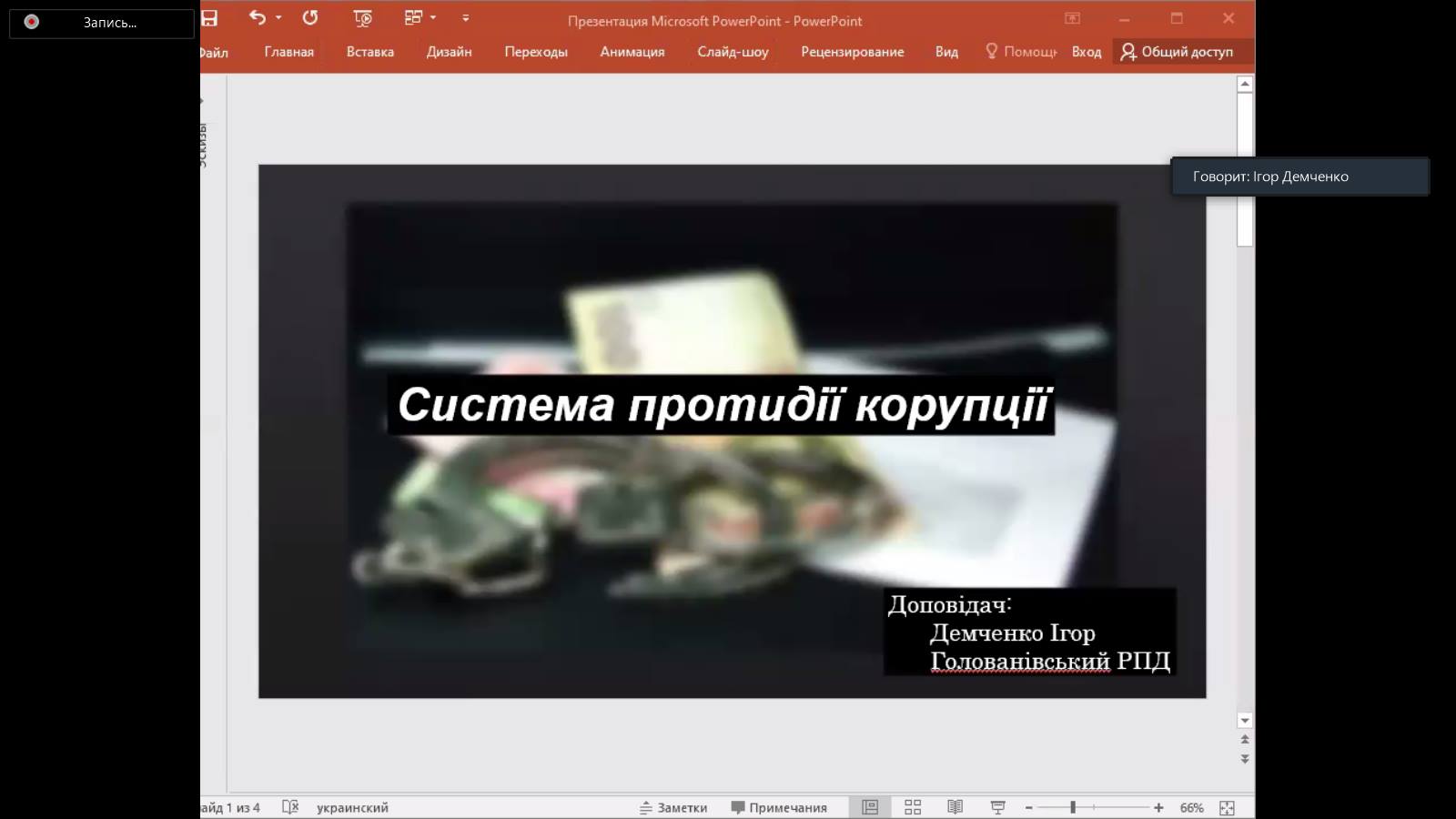This screenshot has height=819, width=1456.
Task: Click the zoom slider handle
Action: coord(1073,807)
